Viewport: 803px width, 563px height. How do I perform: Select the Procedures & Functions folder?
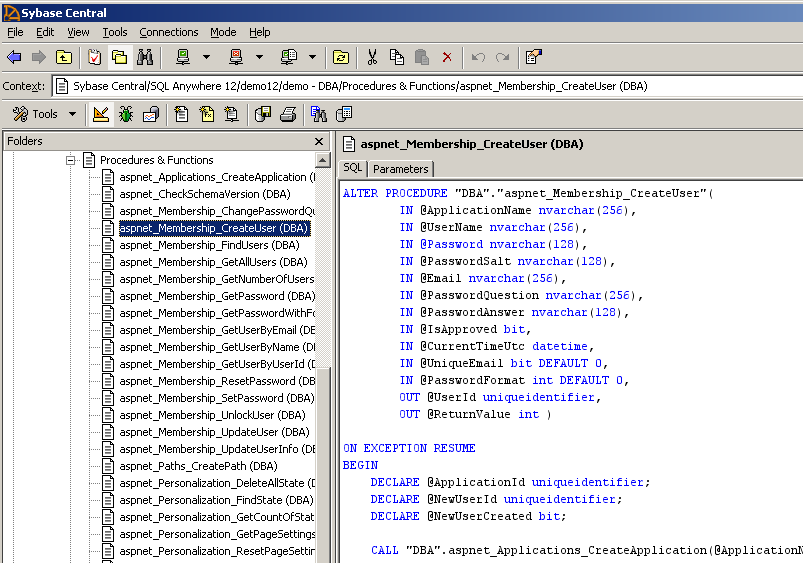pos(156,160)
